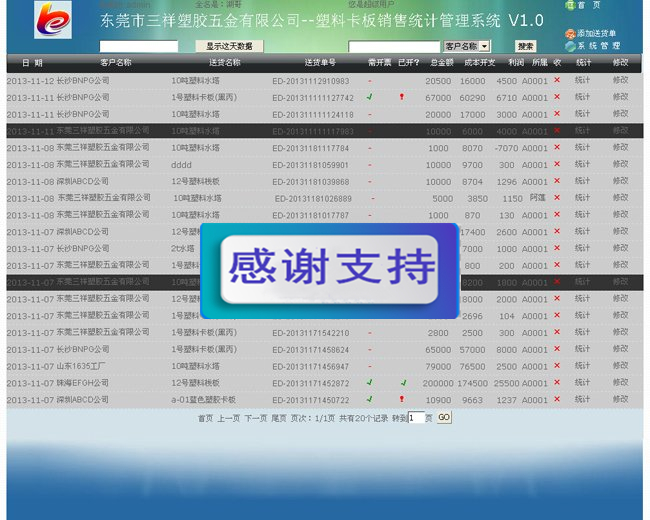Viewport: 650px width, 520px height.
Task: Click the 客户名称 column header
Action: point(116,63)
